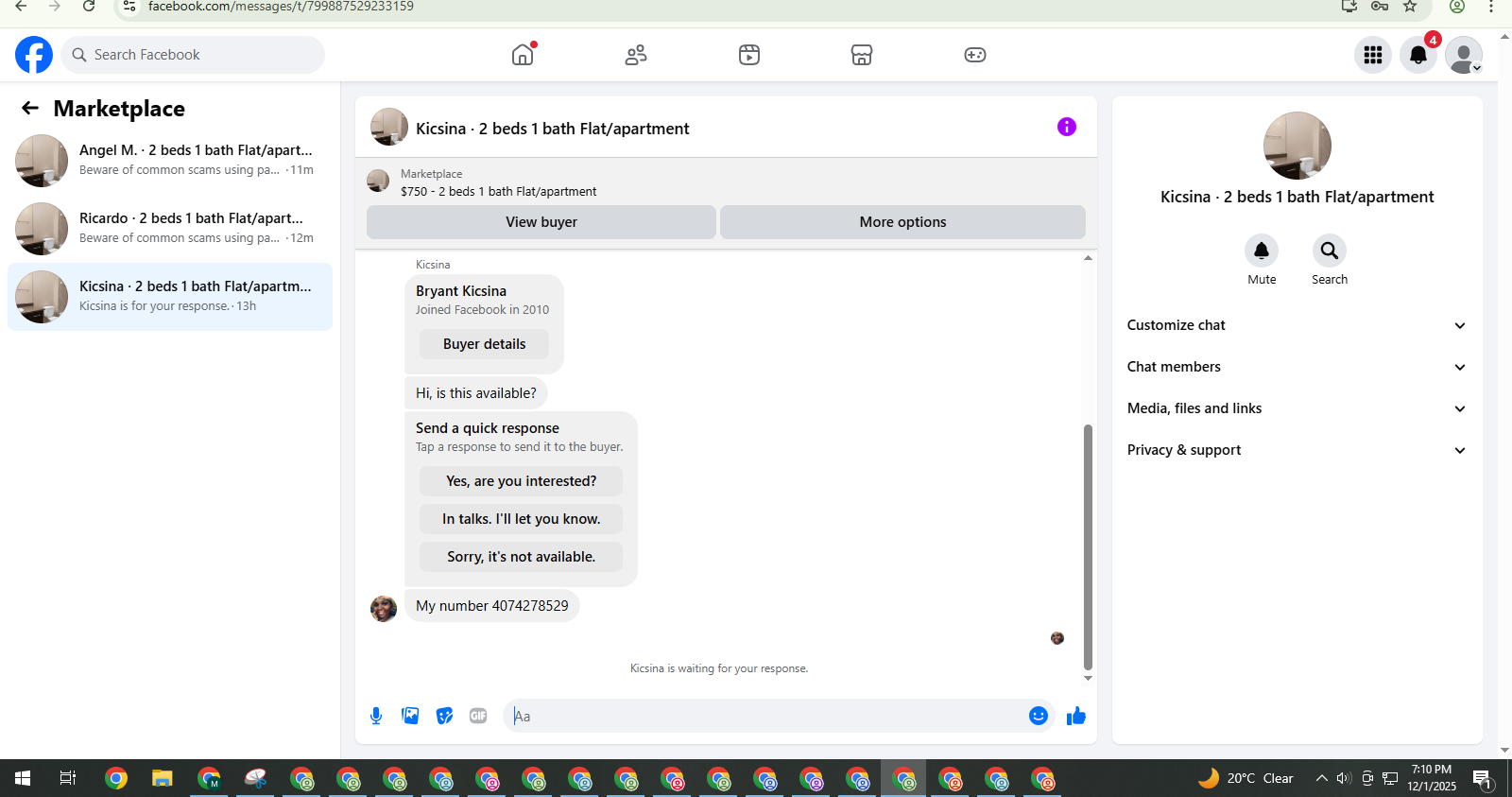Open the notifications bell with badge 4

(1418, 55)
